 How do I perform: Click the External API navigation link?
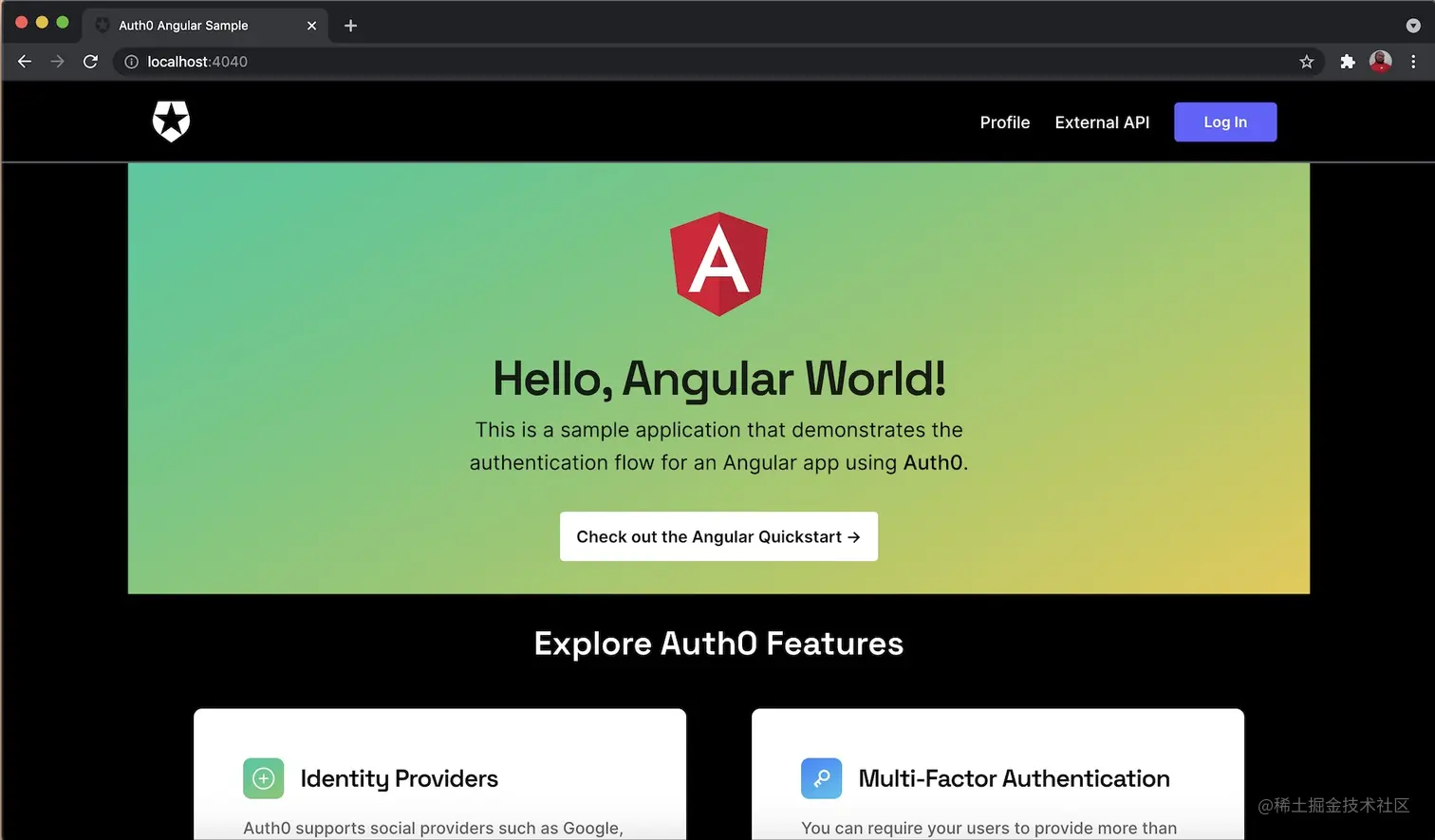click(1102, 121)
